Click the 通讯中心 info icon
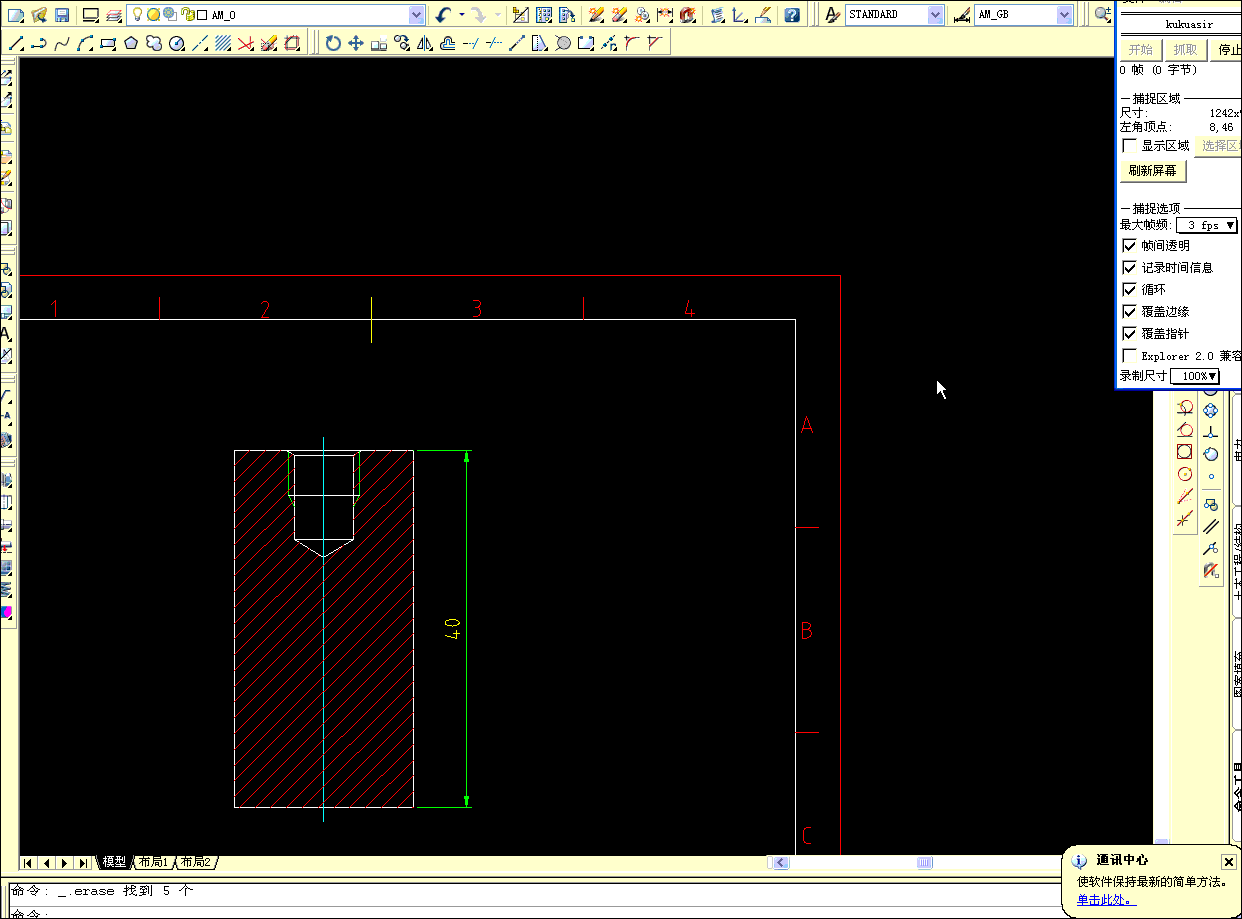Viewport: 1242px width, 919px height. coord(1079,861)
